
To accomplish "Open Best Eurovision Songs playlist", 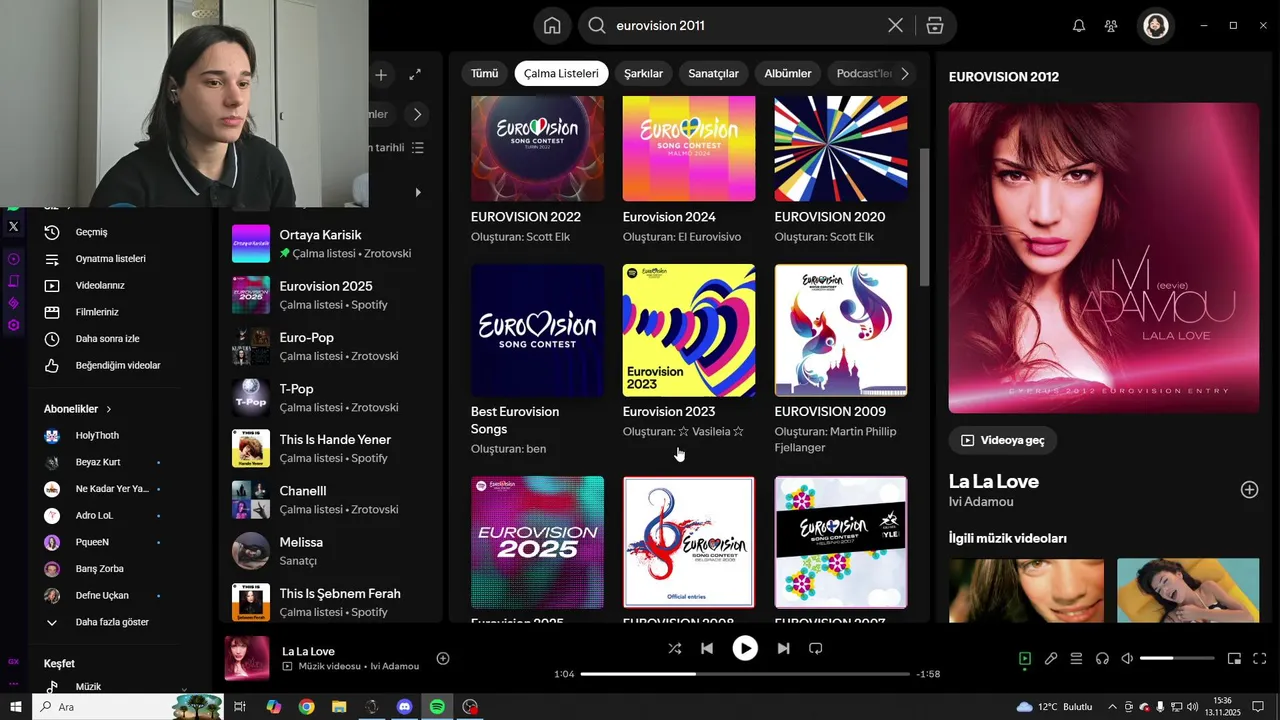I will [x=537, y=360].
